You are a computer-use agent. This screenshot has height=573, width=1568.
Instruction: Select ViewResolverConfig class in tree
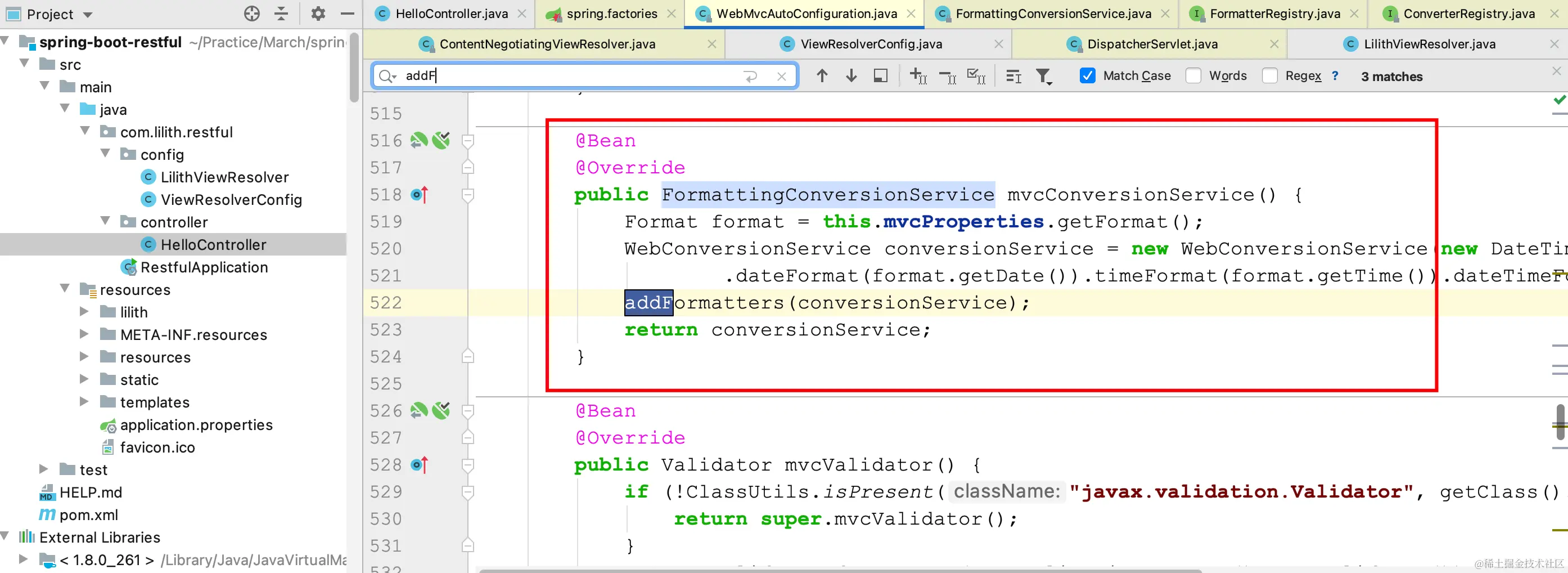coord(231,200)
